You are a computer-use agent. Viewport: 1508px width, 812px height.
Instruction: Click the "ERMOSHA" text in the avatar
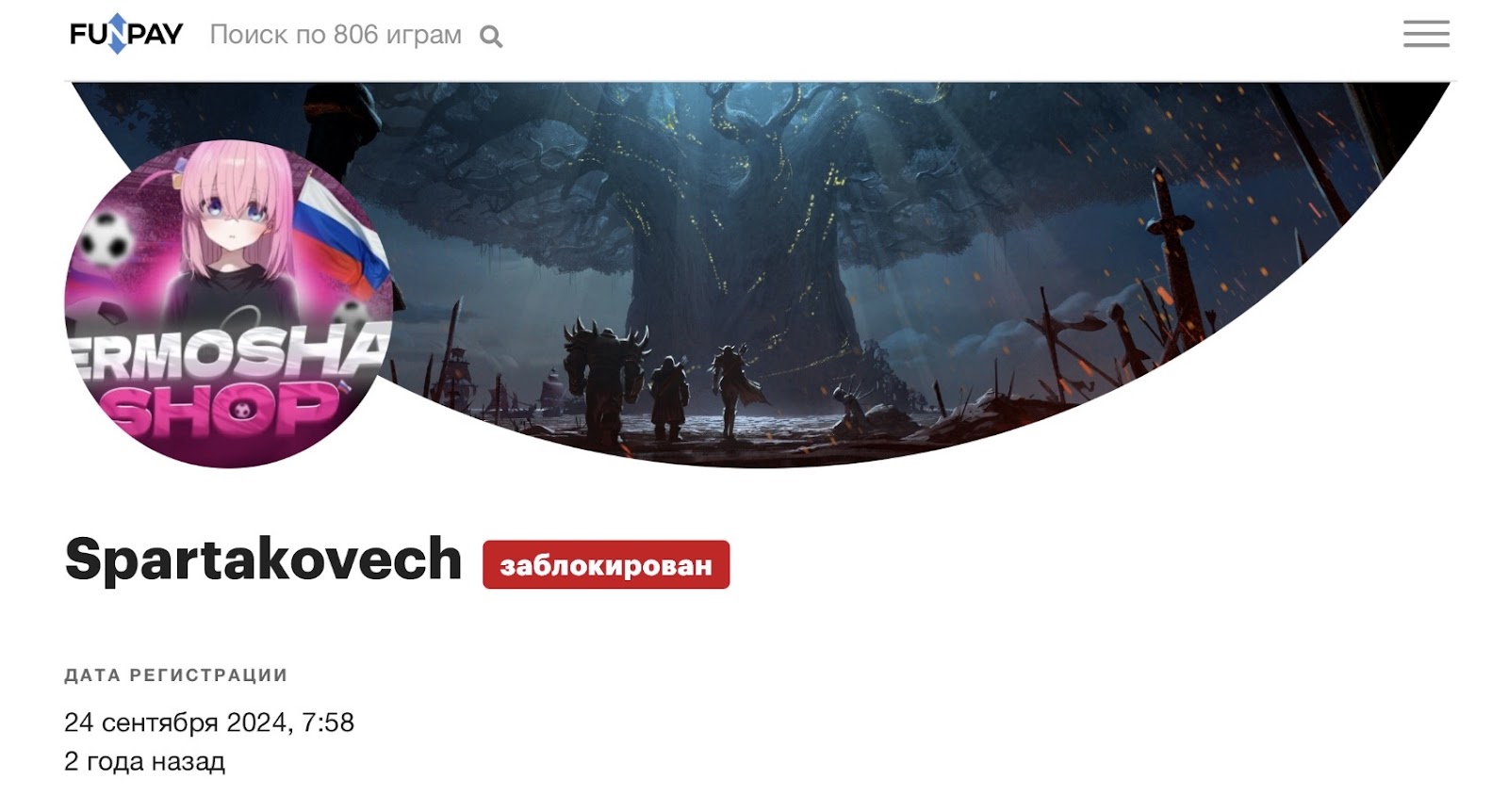coord(230,351)
